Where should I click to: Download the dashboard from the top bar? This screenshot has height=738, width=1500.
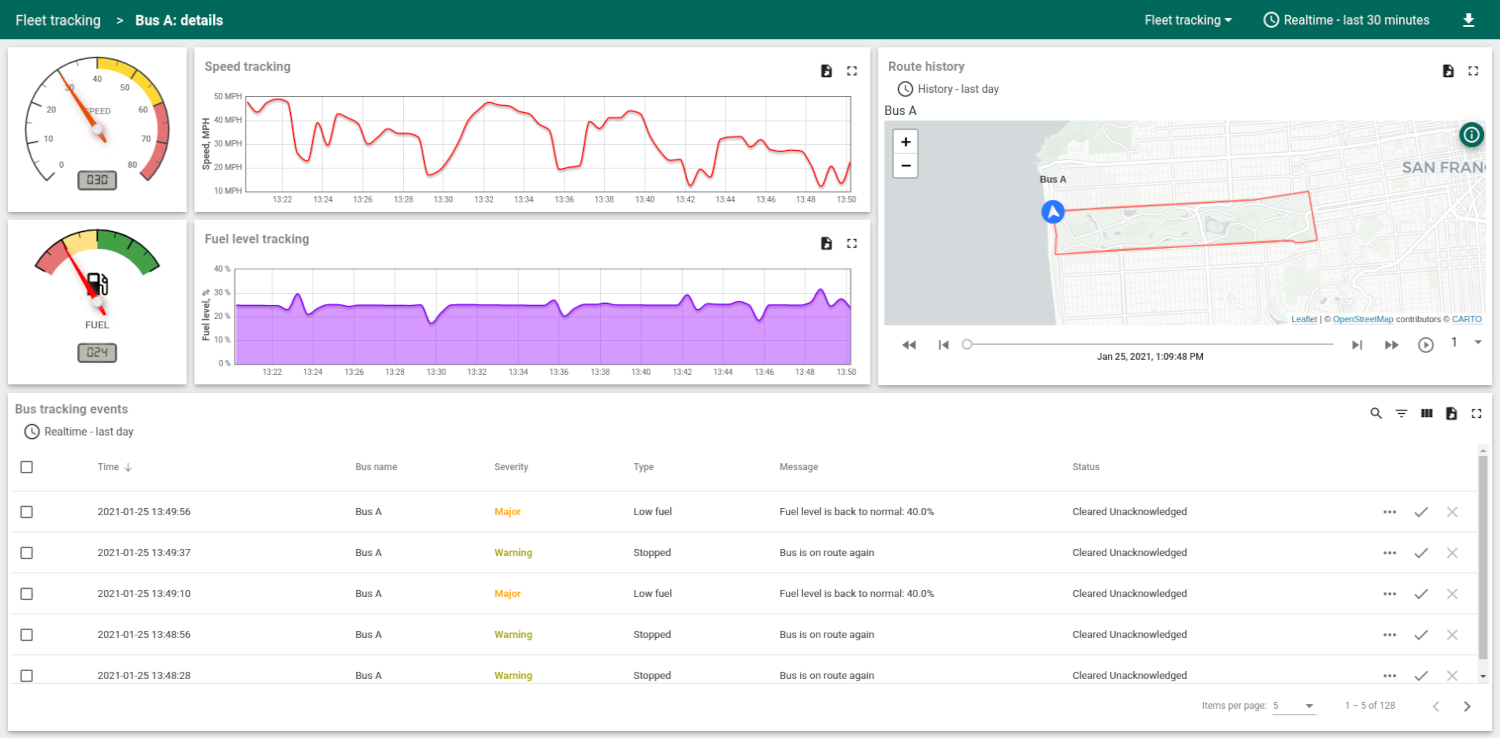pyautogui.click(x=1468, y=19)
